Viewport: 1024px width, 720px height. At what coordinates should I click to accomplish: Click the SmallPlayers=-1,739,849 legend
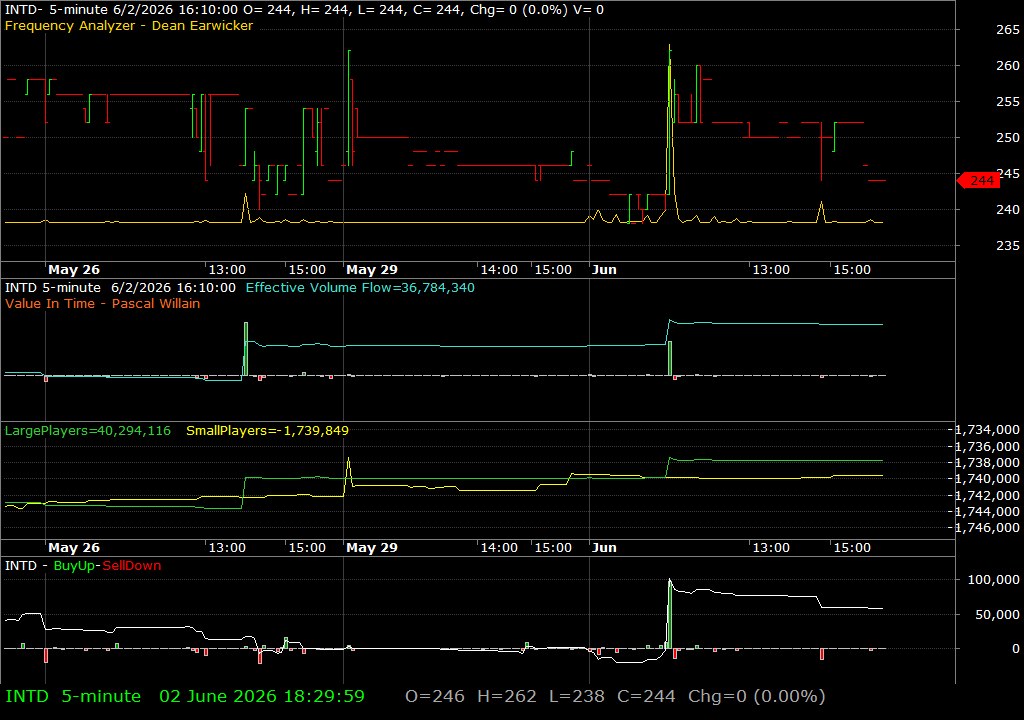[x=267, y=431]
